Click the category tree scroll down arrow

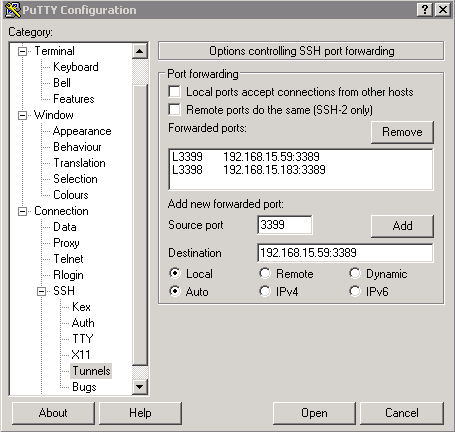140,387
